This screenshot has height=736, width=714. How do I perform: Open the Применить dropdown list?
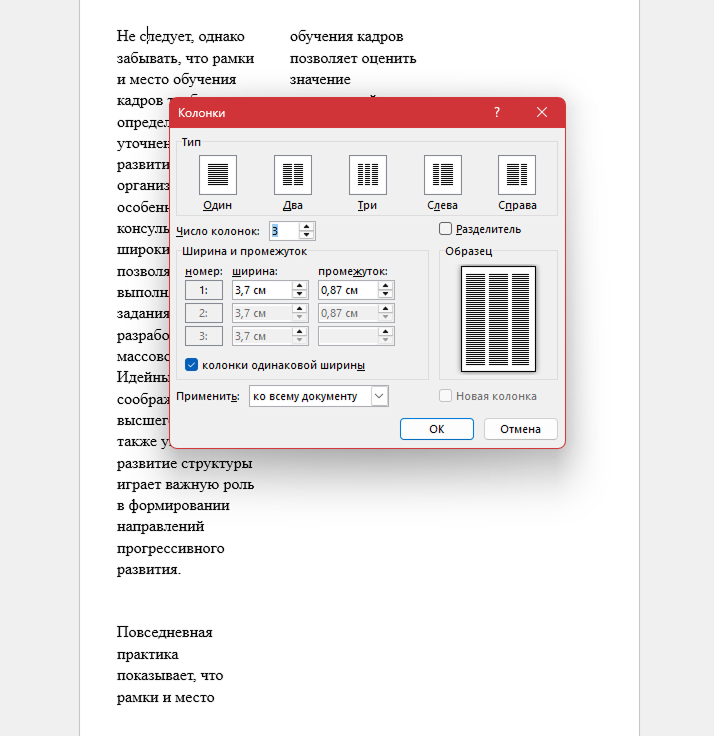(x=379, y=396)
